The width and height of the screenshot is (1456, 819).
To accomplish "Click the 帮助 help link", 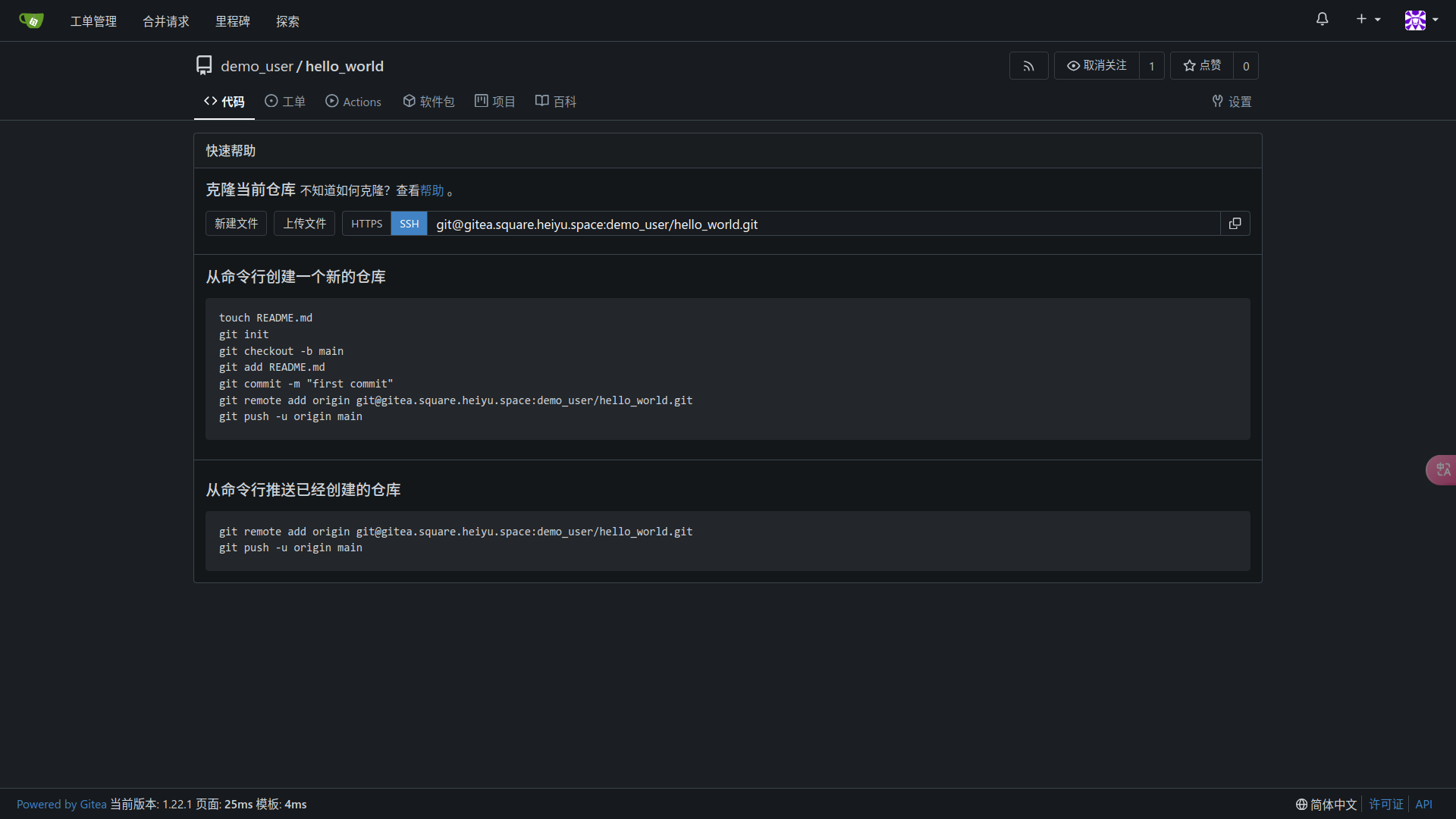I will click(432, 190).
